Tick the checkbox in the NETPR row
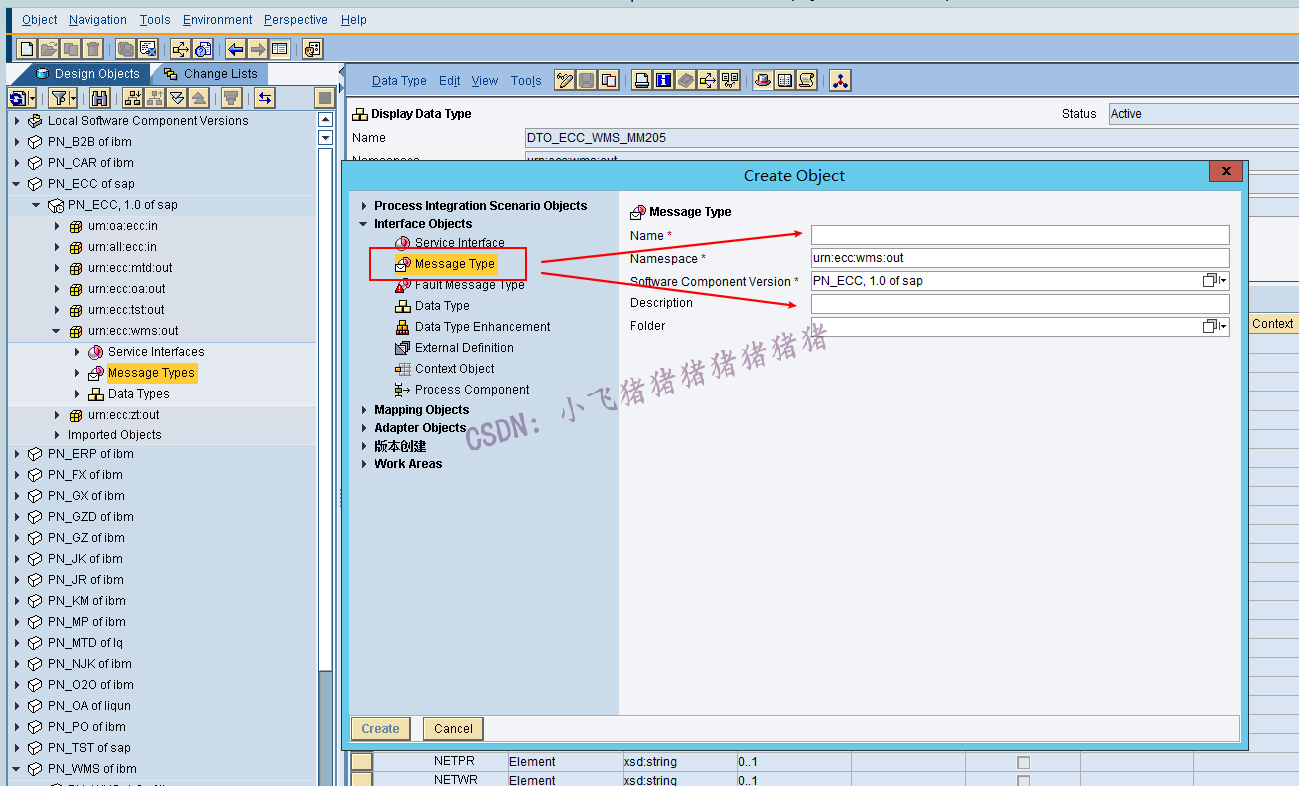 coord(1023,762)
